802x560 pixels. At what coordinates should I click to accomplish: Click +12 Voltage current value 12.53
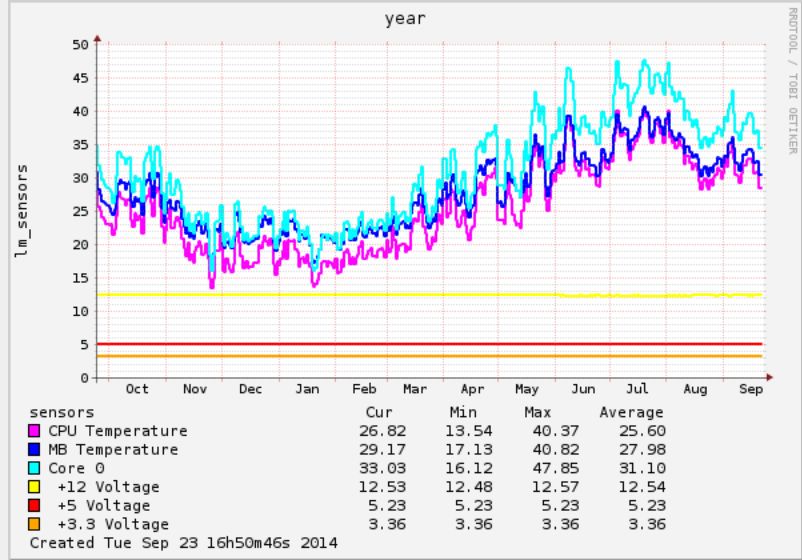[x=383, y=487]
